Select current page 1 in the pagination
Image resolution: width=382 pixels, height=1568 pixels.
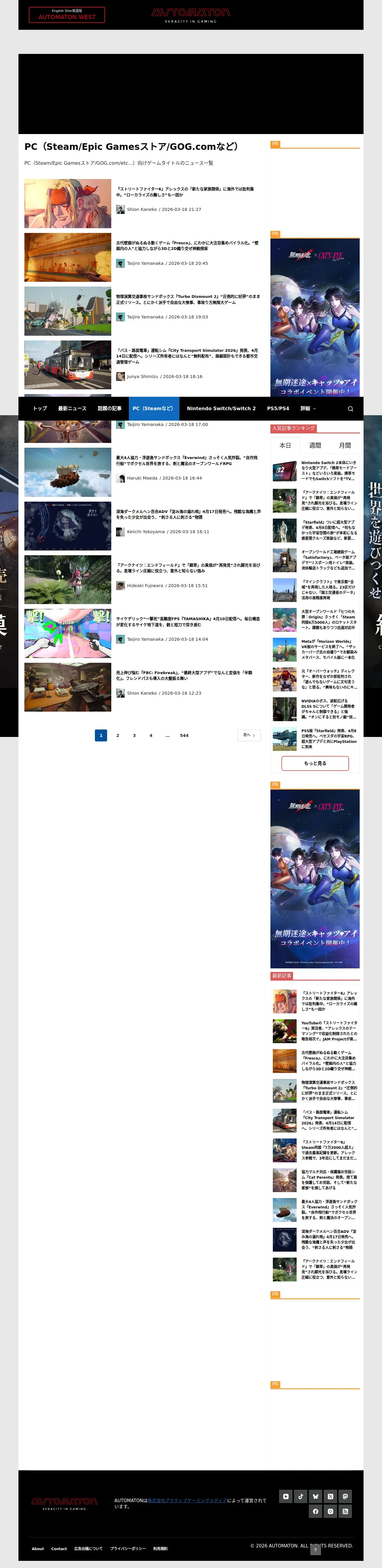(101, 735)
